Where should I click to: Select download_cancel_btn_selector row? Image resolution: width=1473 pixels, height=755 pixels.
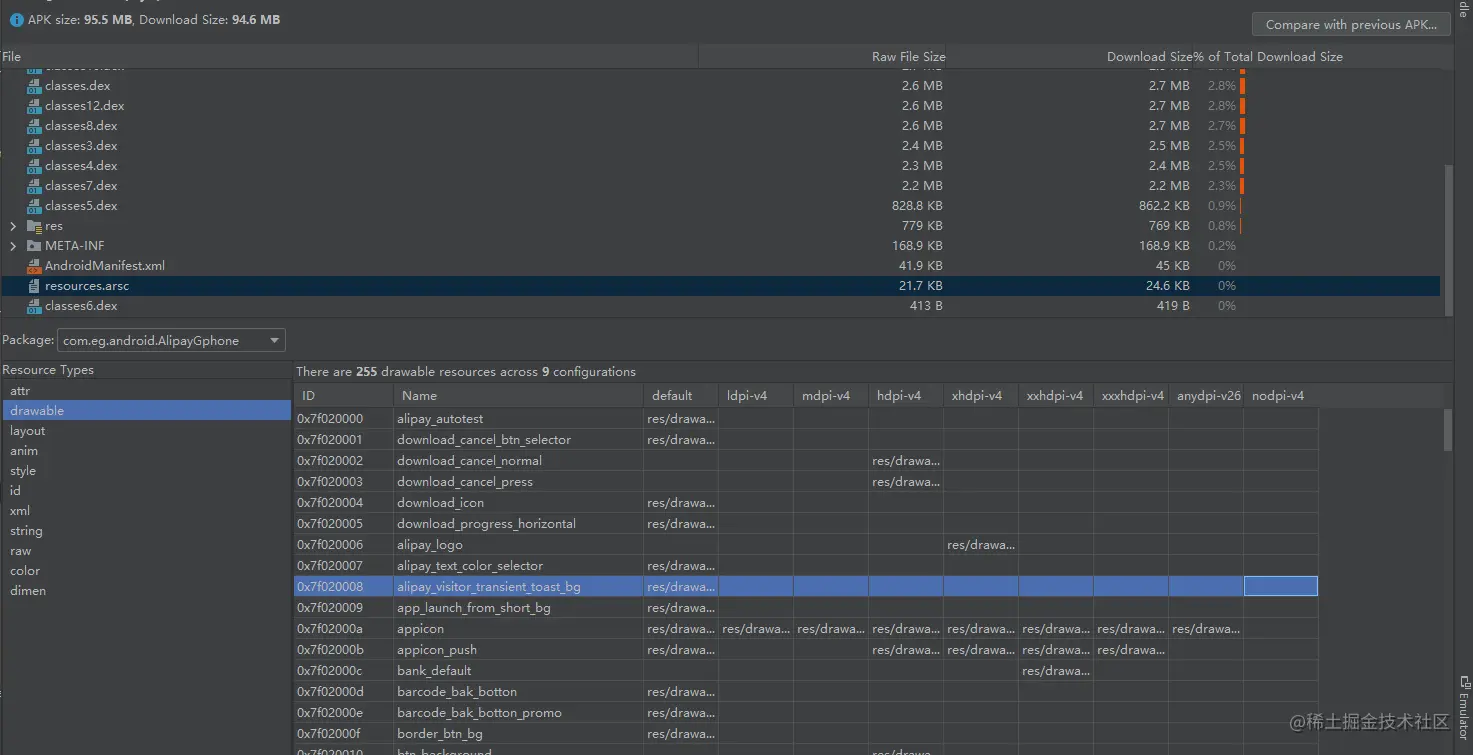[x=806, y=440]
